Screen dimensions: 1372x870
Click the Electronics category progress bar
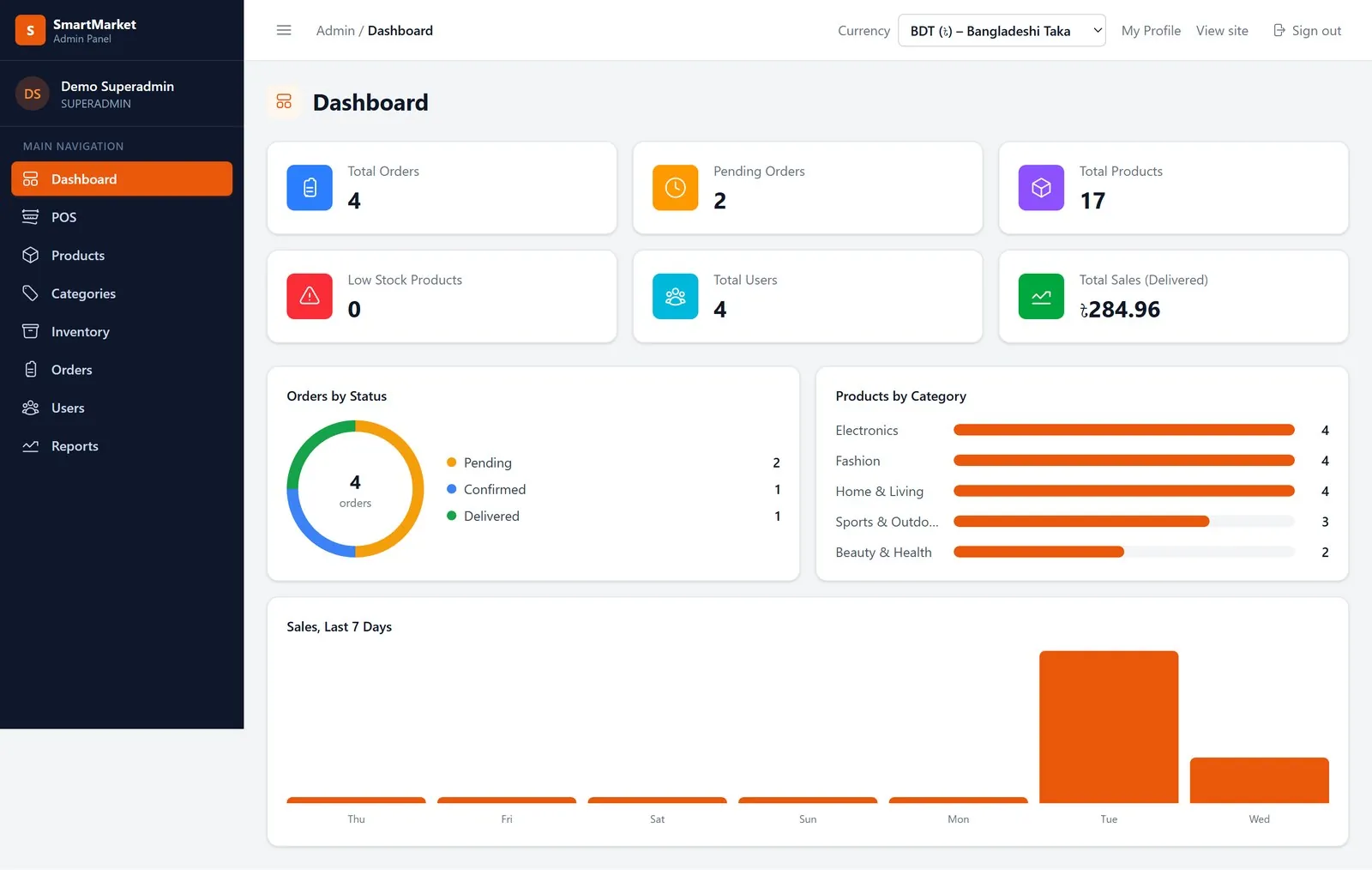[x=1123, y=430]
